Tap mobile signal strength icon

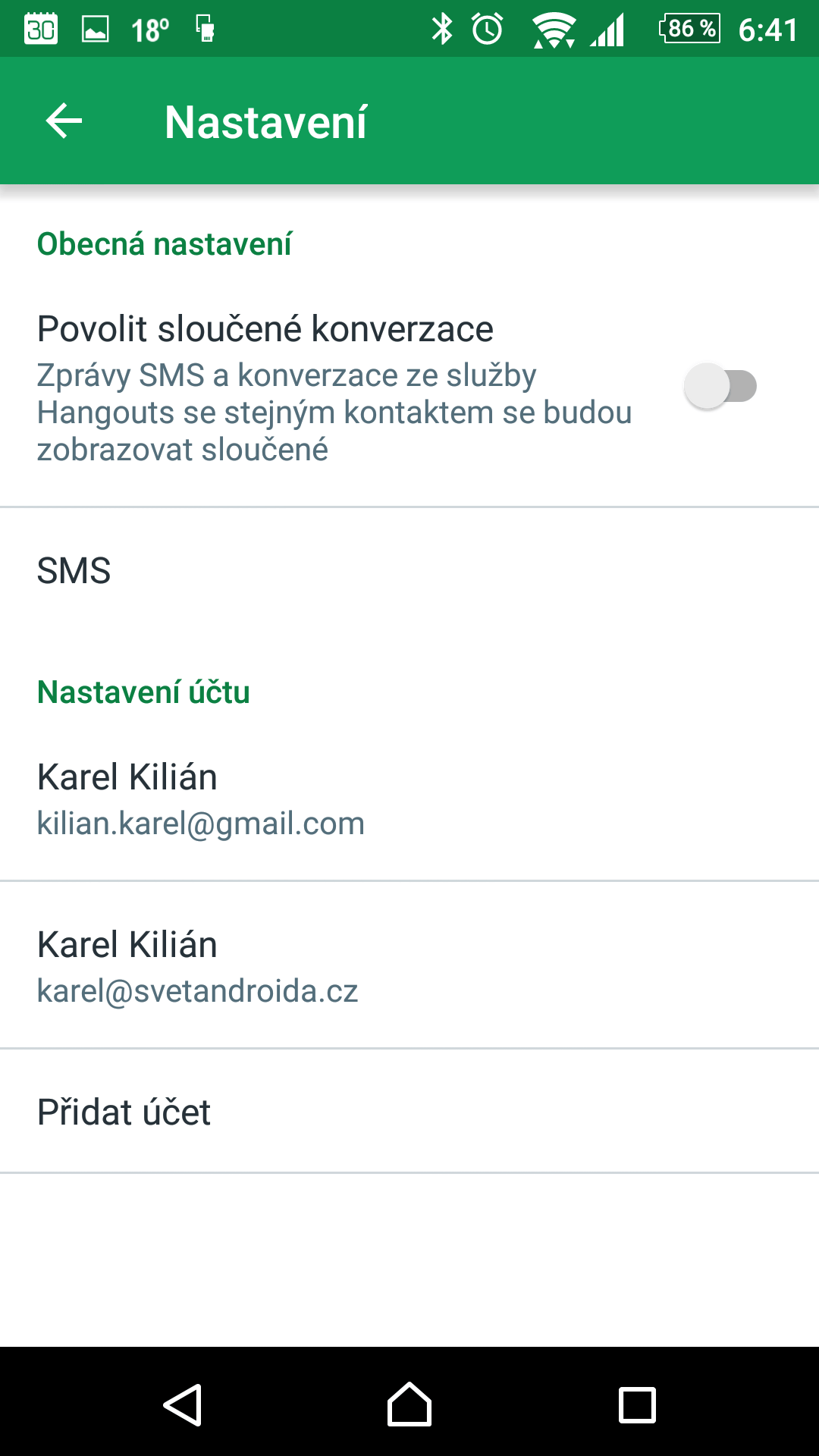pyautogui.click(x=607, y=30)
